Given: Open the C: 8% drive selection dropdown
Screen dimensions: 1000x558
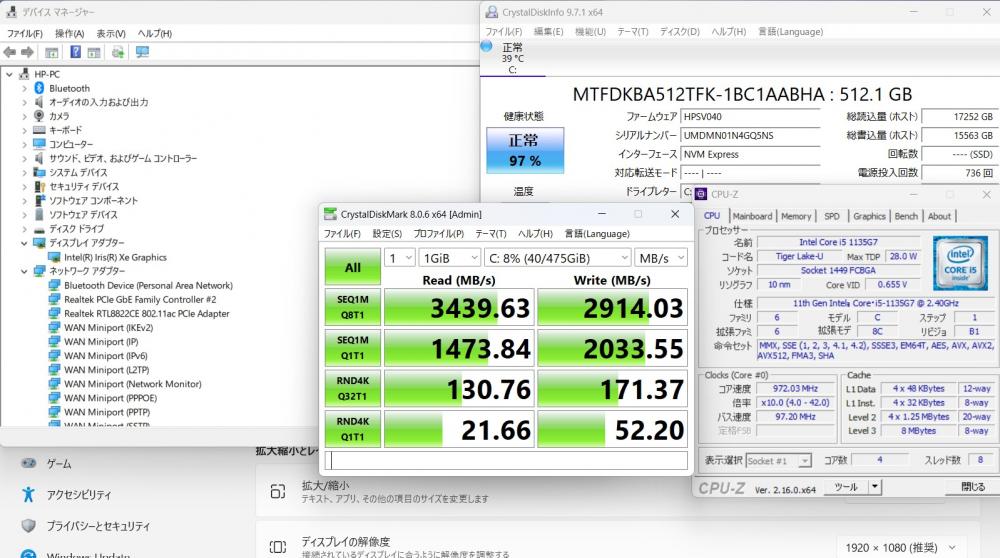Looking at the screenshot, I should [x=558, y=258].
